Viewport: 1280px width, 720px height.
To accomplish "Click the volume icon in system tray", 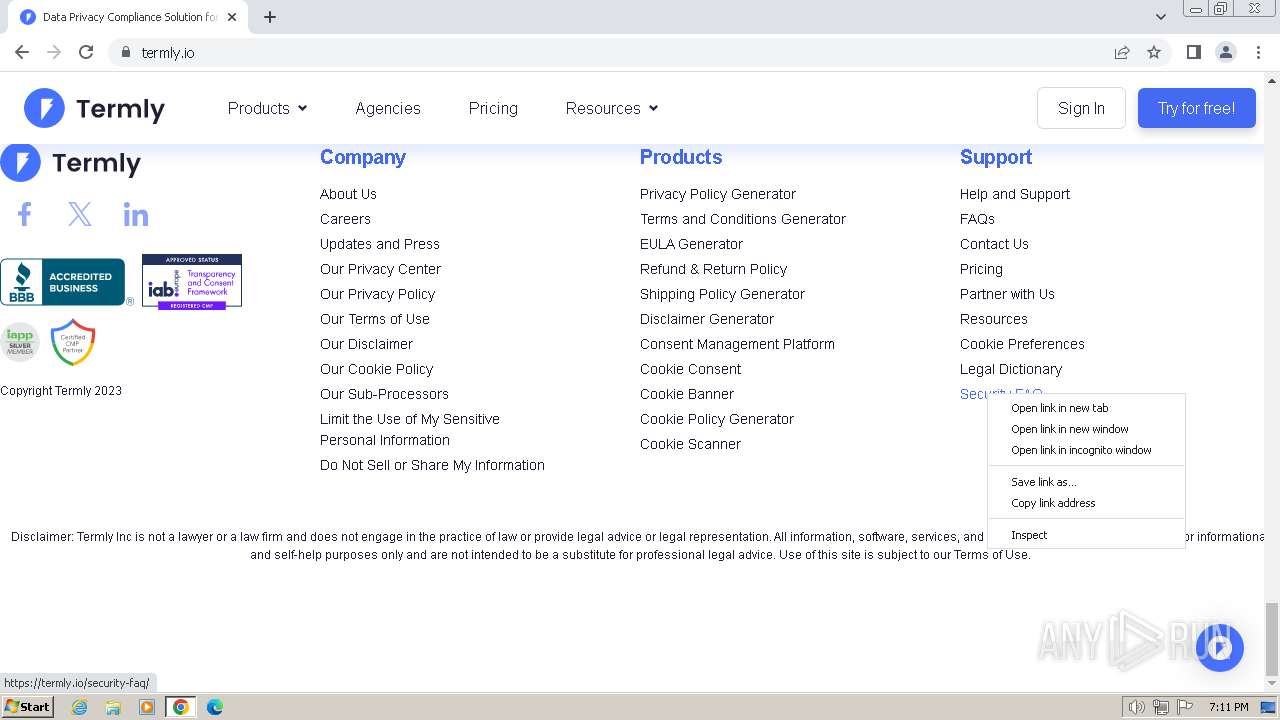I will click(x=1137, y=707).
